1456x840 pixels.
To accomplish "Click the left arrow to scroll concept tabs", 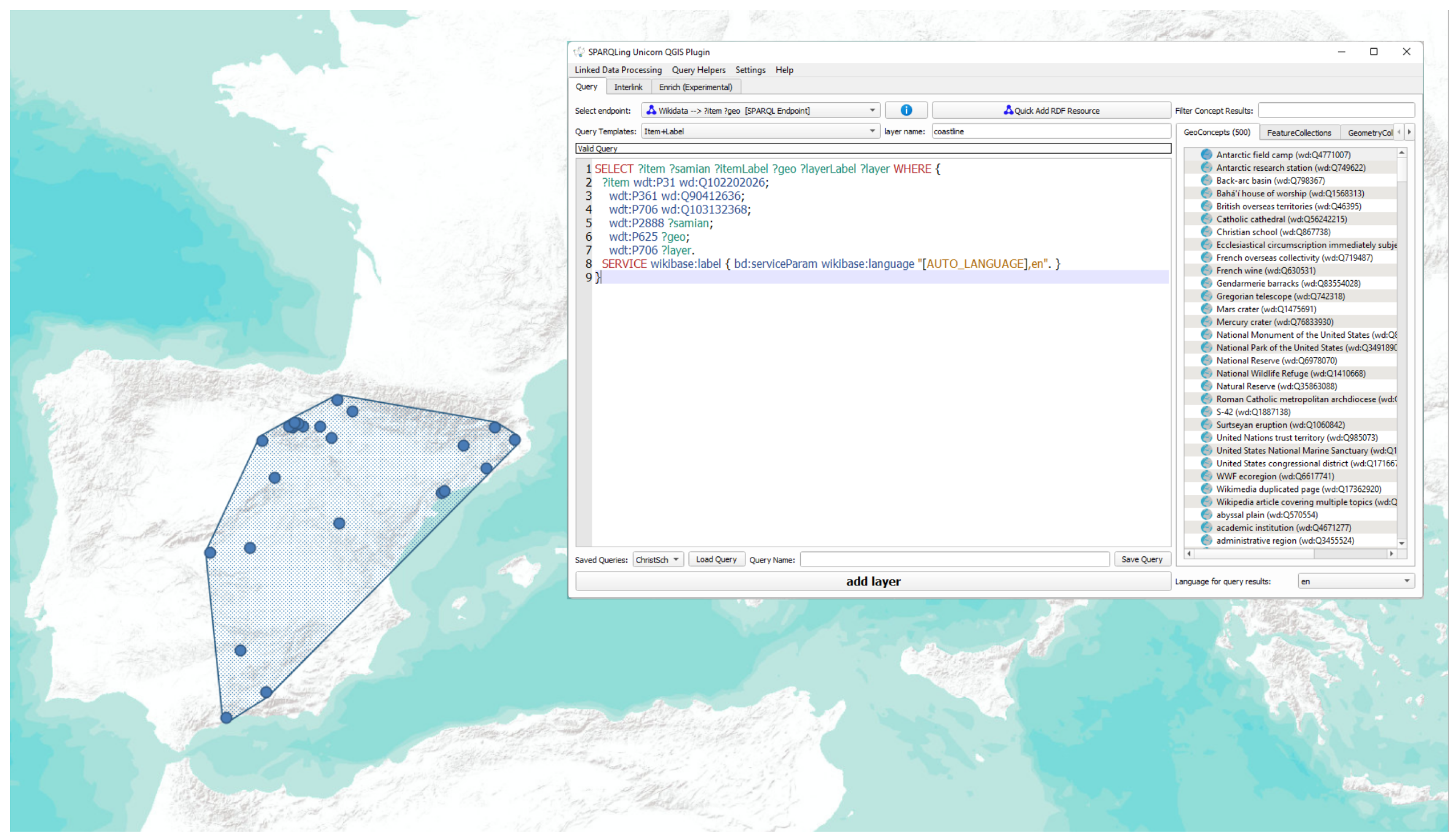I will pyautogui.click(x=1398, y=132).
